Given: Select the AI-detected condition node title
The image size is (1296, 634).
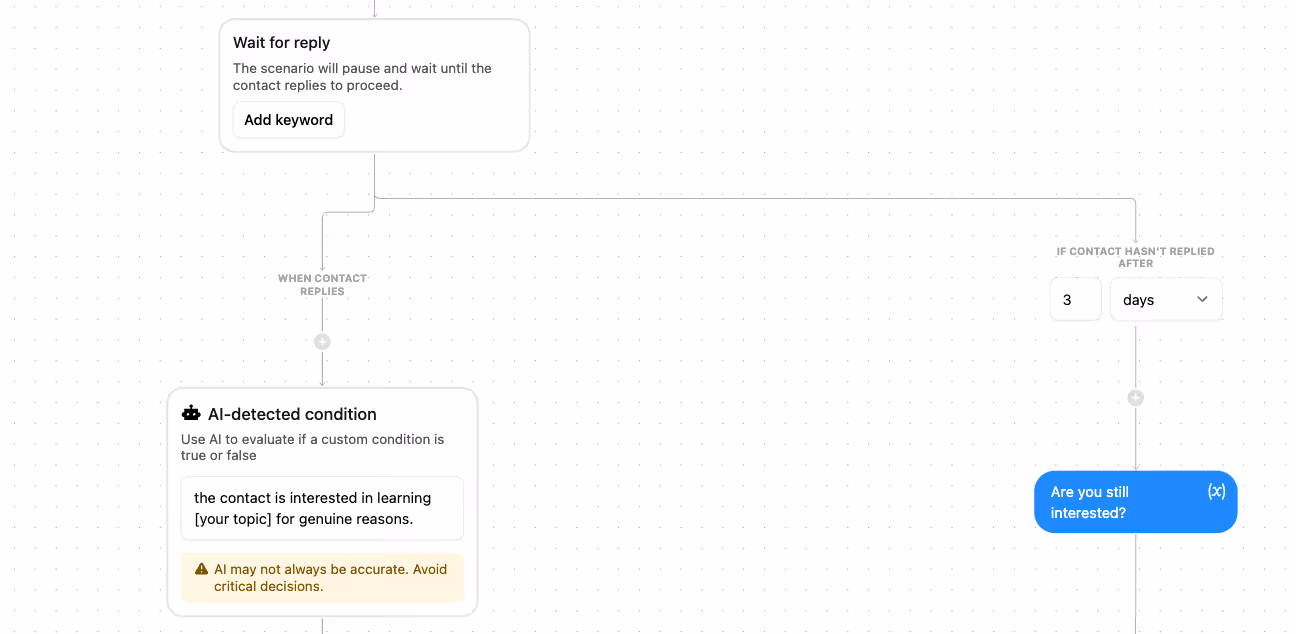Looking at the screenshot, I should tap(292, 414).
